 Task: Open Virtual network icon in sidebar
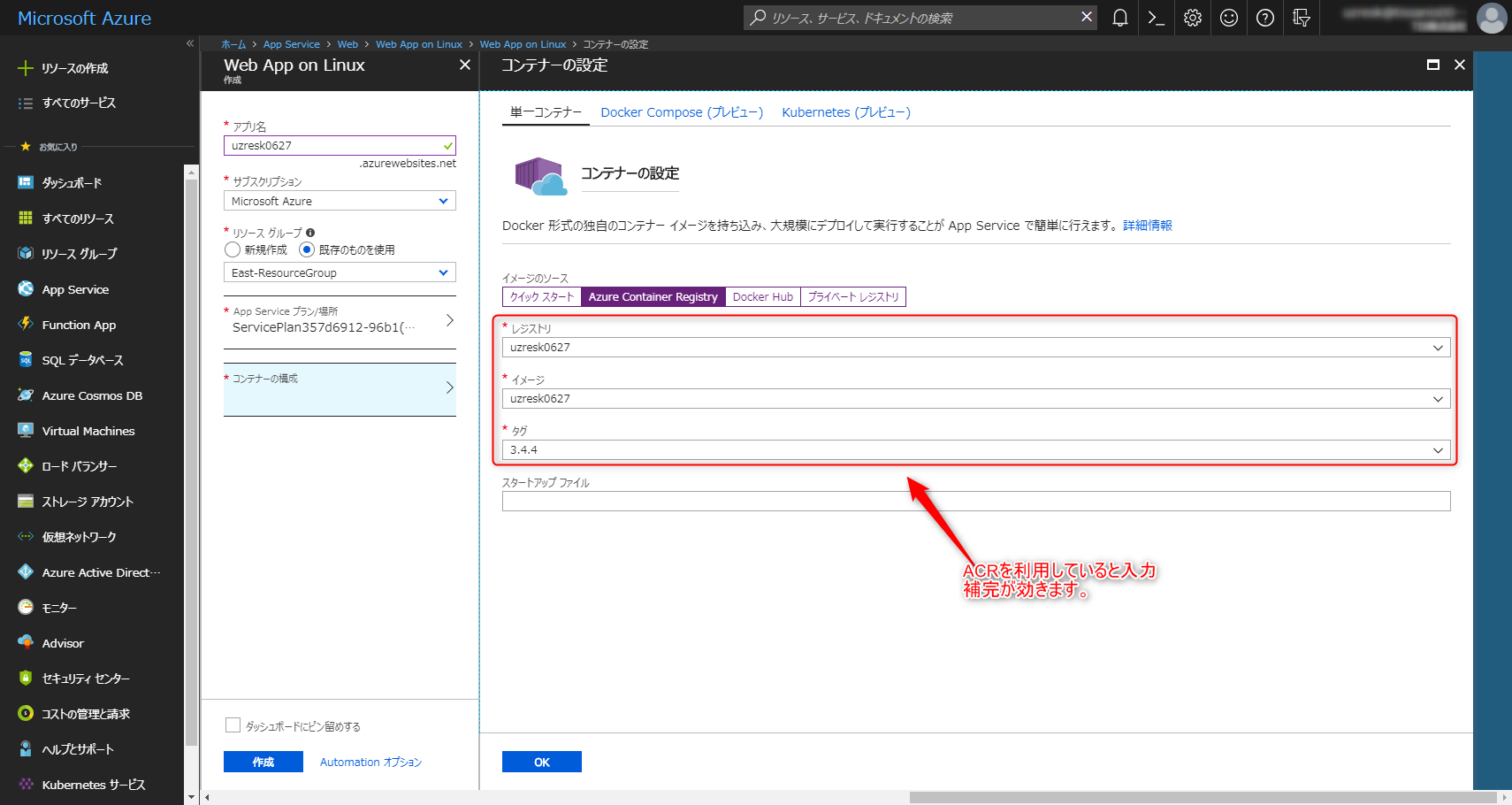[x=26, y=536]
